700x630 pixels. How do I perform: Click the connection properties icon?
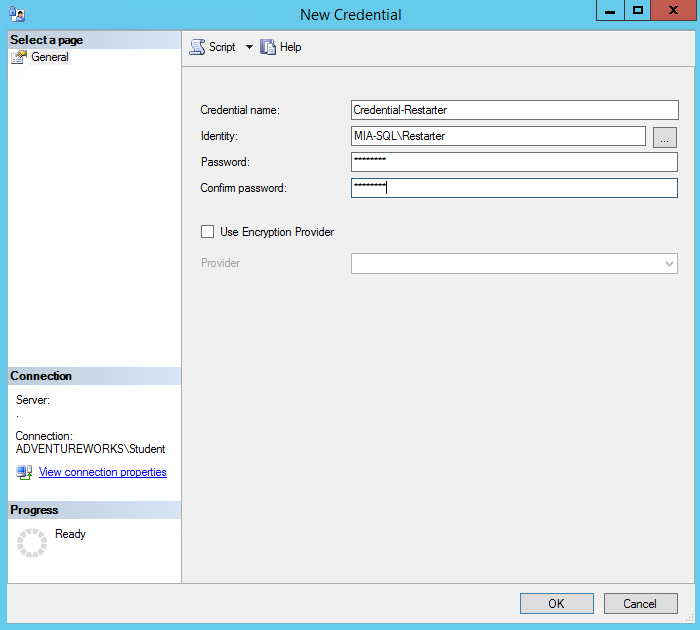[24, 472]
